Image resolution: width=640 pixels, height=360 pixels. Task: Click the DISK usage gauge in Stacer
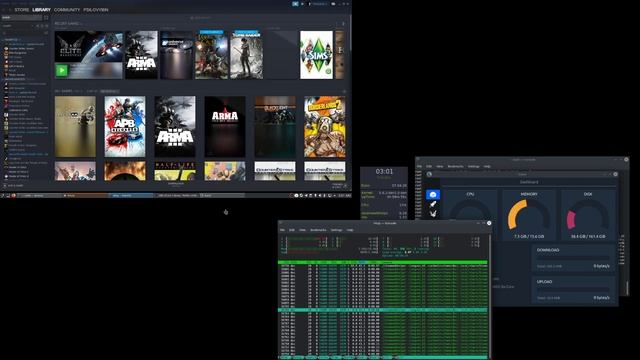tap(588, 215)
